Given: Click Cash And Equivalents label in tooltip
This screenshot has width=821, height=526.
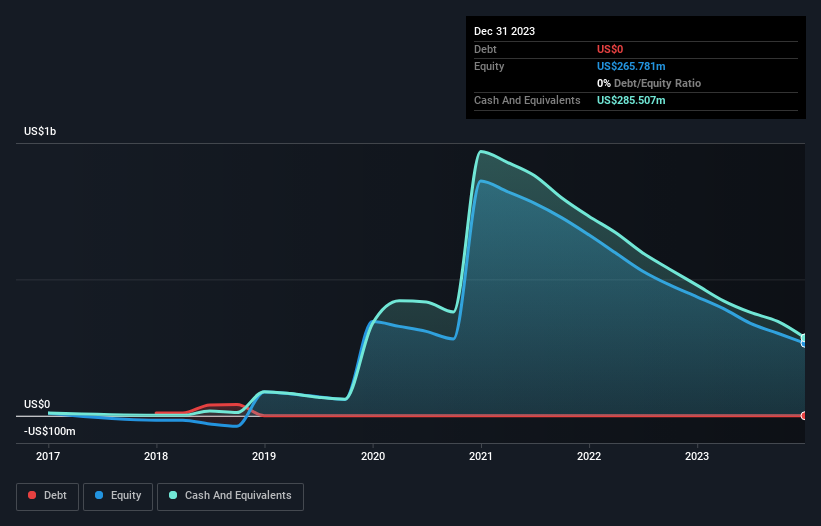Looking at the screenshot, I should tap(527, 100).
